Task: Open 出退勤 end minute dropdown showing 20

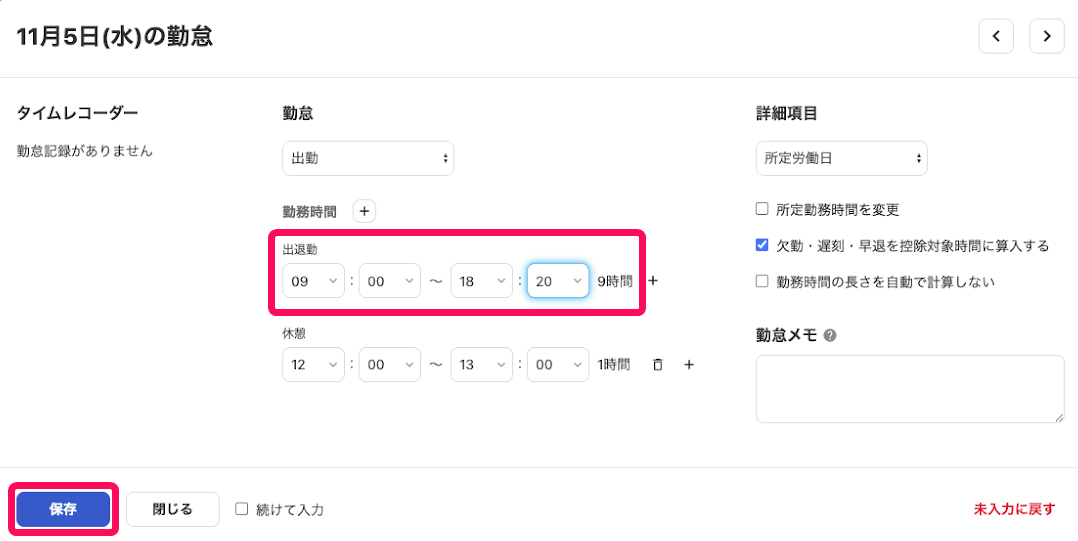Action: coord(558,280)
